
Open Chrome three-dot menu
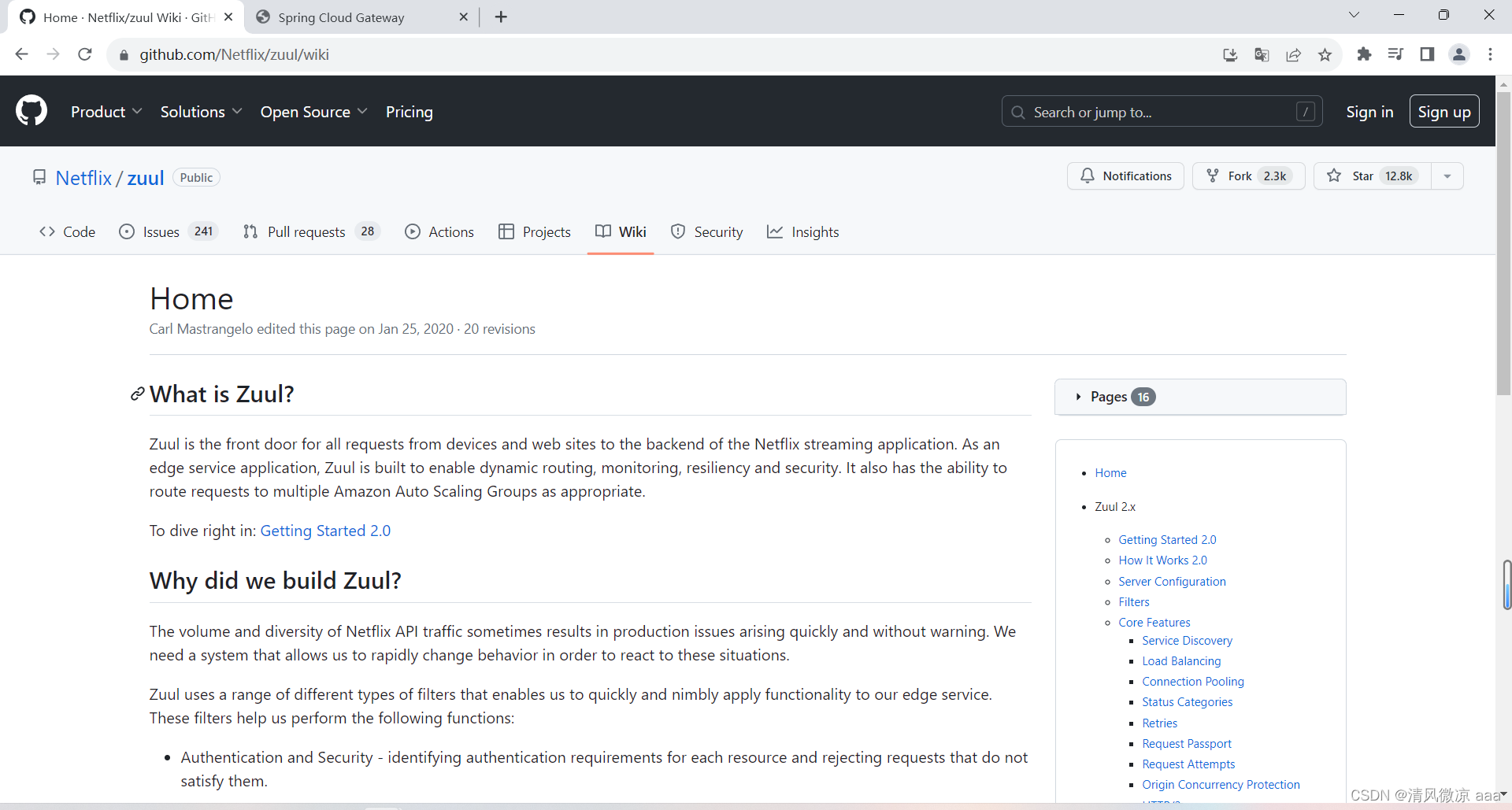pyautogui.click(x=1490, y=54)
